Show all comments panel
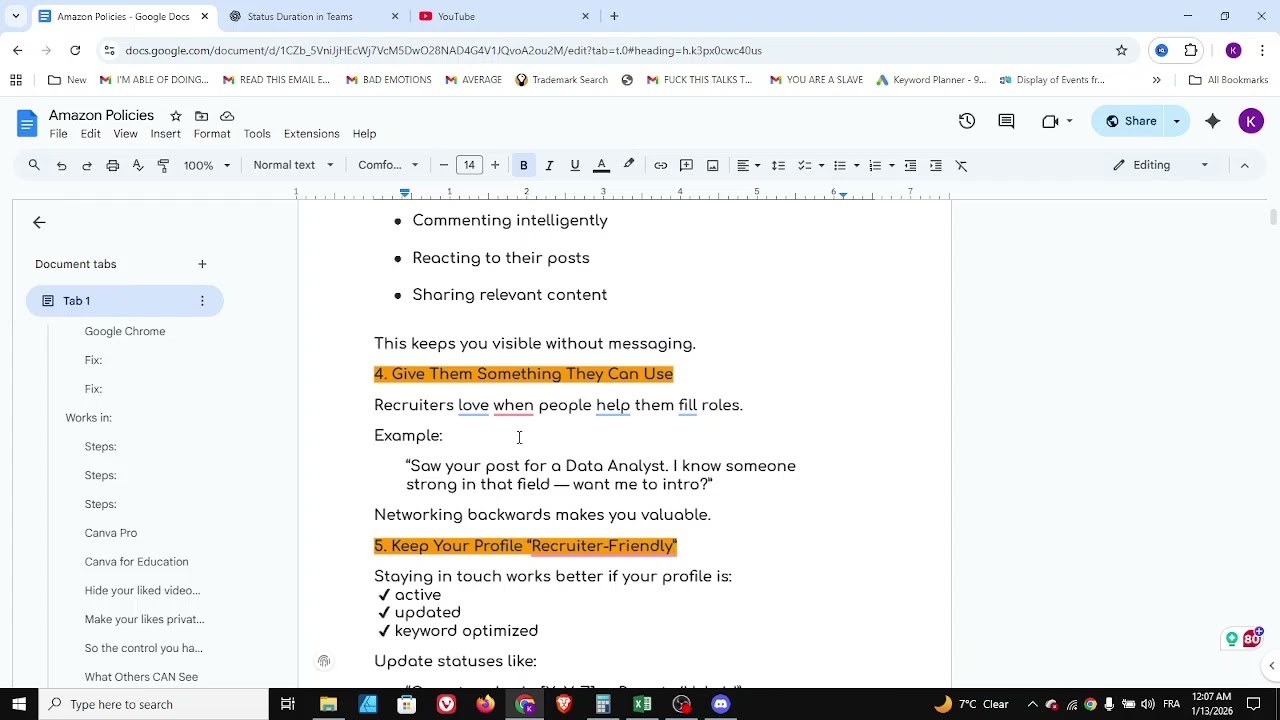1280x720 pixels. pos(1006,121)
